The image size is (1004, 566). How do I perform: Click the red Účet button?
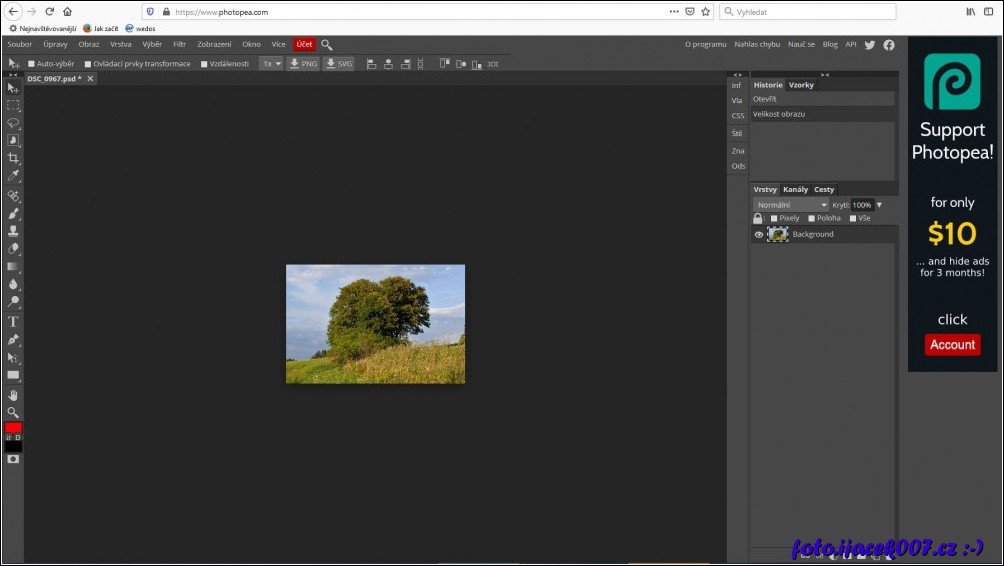(304, 45)
